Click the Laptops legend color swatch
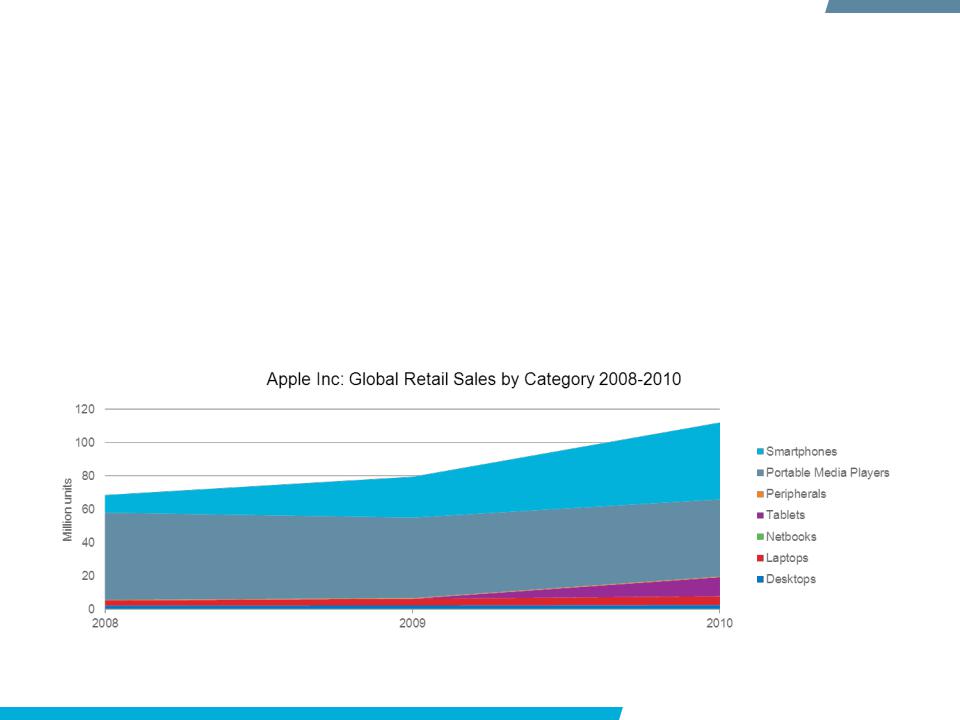The height and width of the screenshot is (720, 960). coord(760,558)
